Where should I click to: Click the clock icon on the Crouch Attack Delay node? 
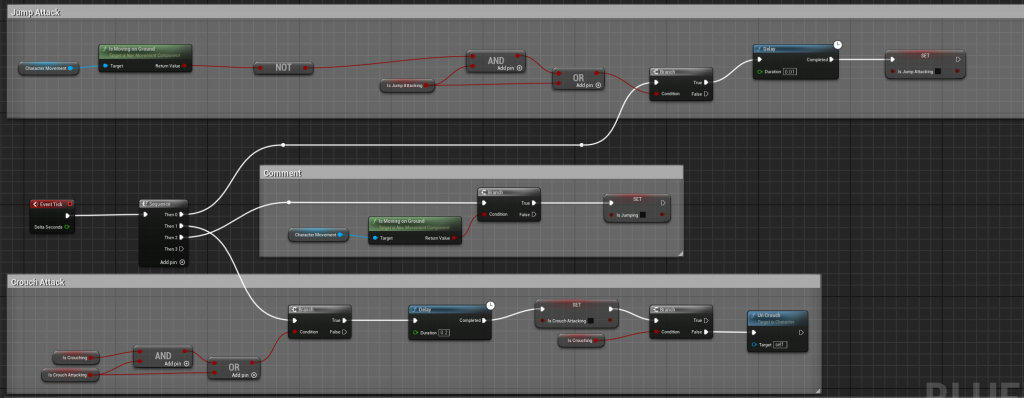[x=490, y=305]
